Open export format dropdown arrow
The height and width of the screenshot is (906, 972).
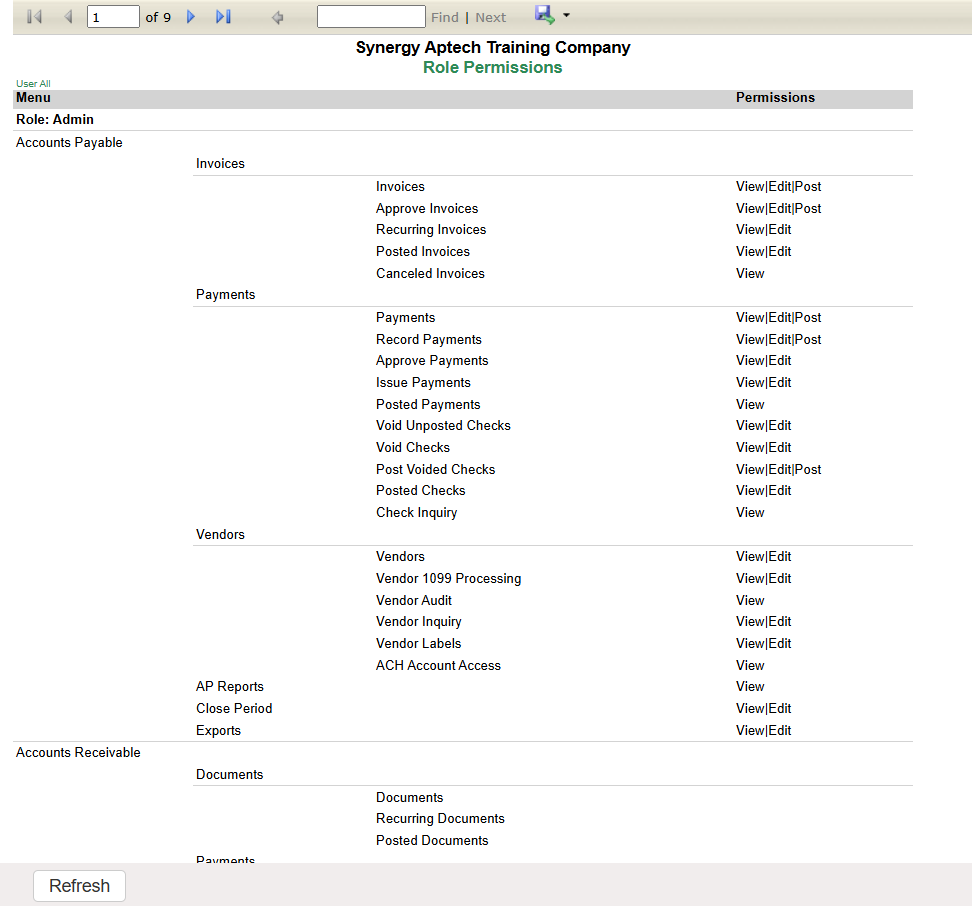(566, 15)
